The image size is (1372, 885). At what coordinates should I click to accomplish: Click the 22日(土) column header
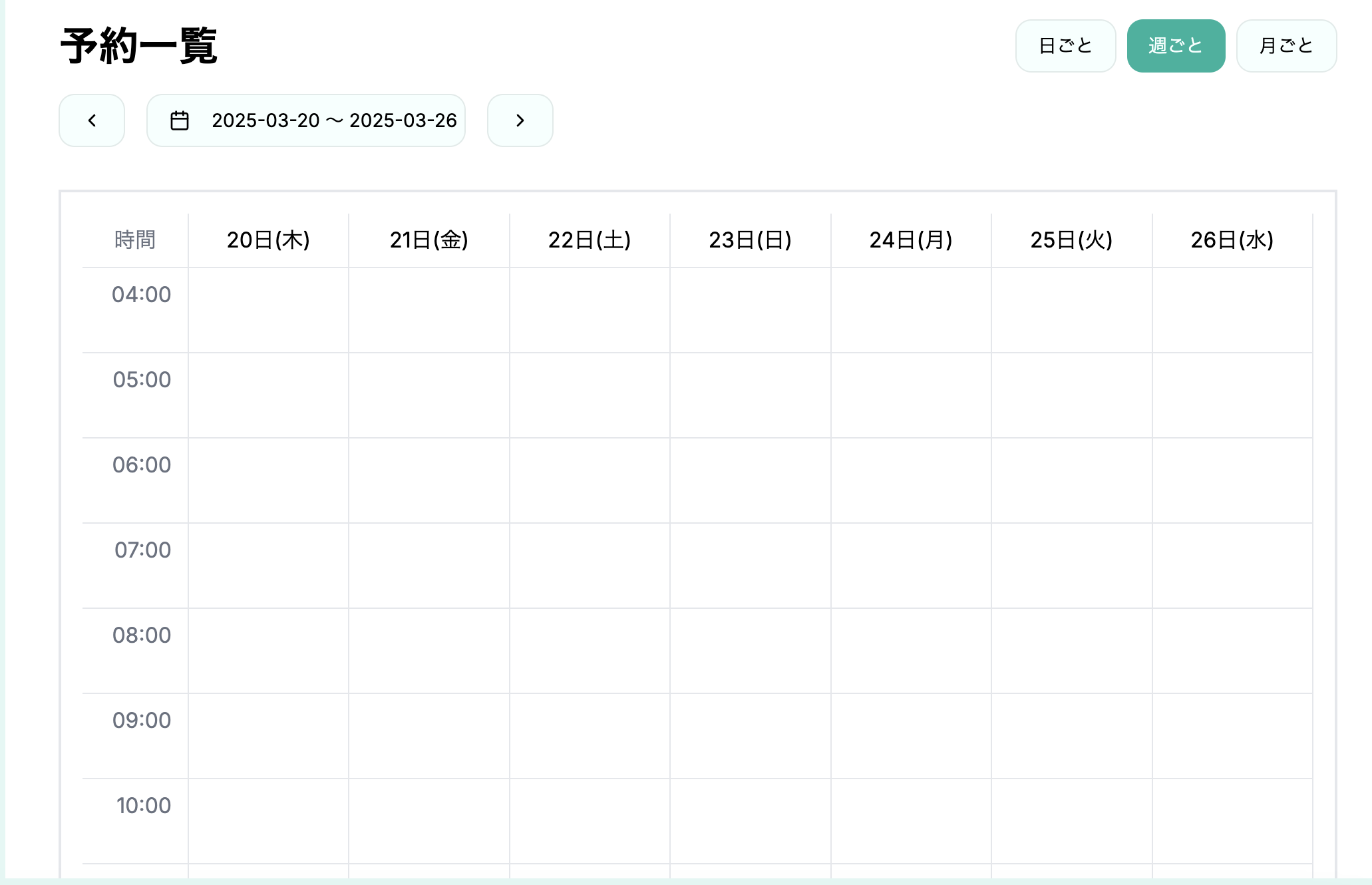click(590, 240)
